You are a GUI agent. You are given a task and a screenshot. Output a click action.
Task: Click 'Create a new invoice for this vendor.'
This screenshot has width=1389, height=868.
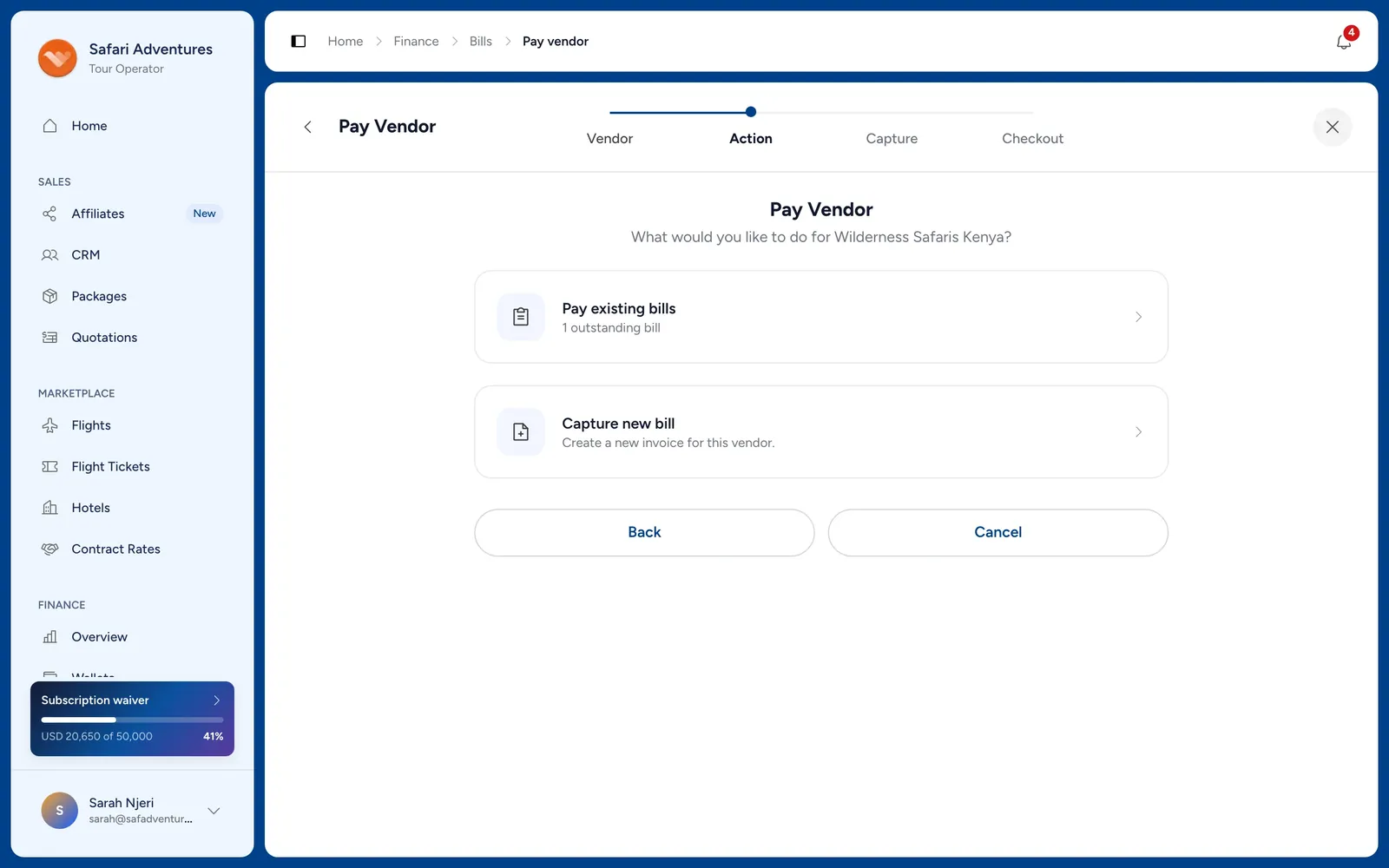pos(668,443)
